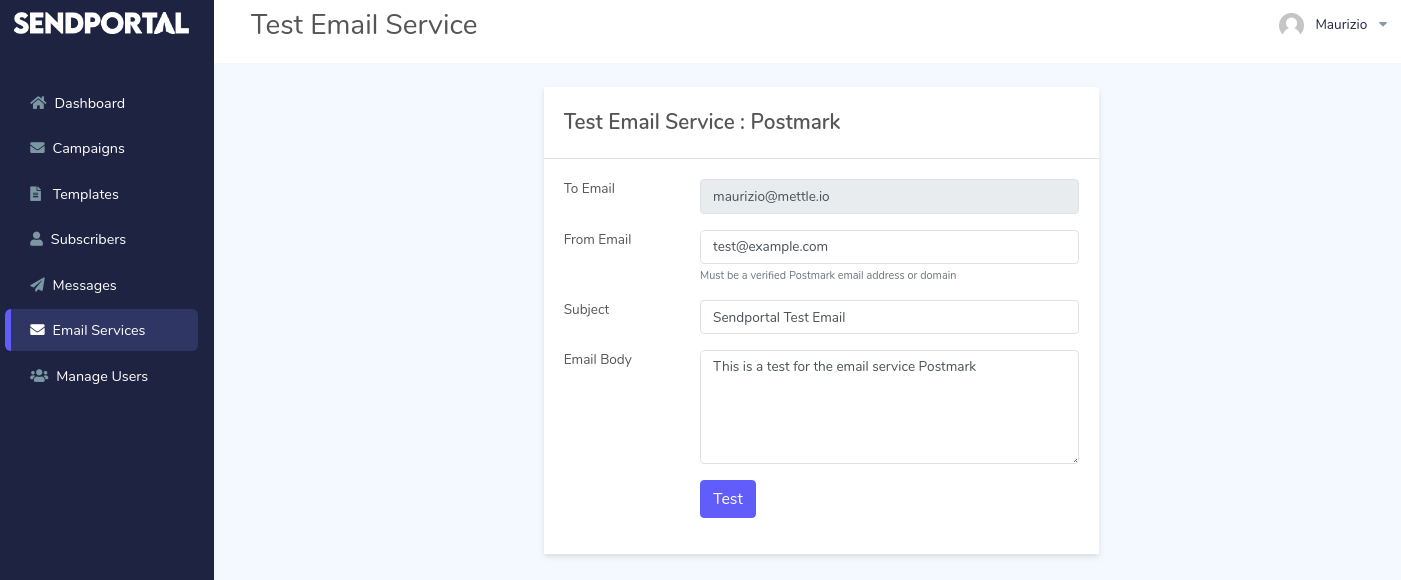Click the "To Email" label
The image size is (1401, 580).
[589, 188]
